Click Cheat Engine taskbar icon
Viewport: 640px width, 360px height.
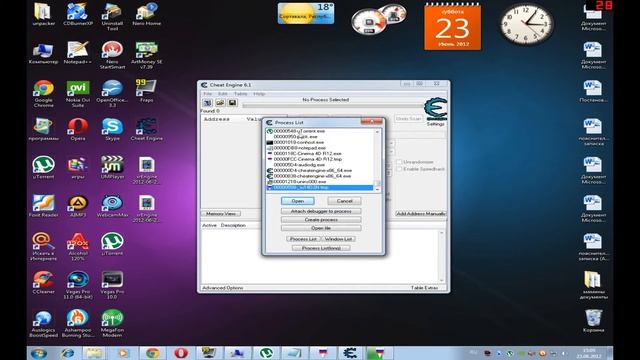pos(350,353)
